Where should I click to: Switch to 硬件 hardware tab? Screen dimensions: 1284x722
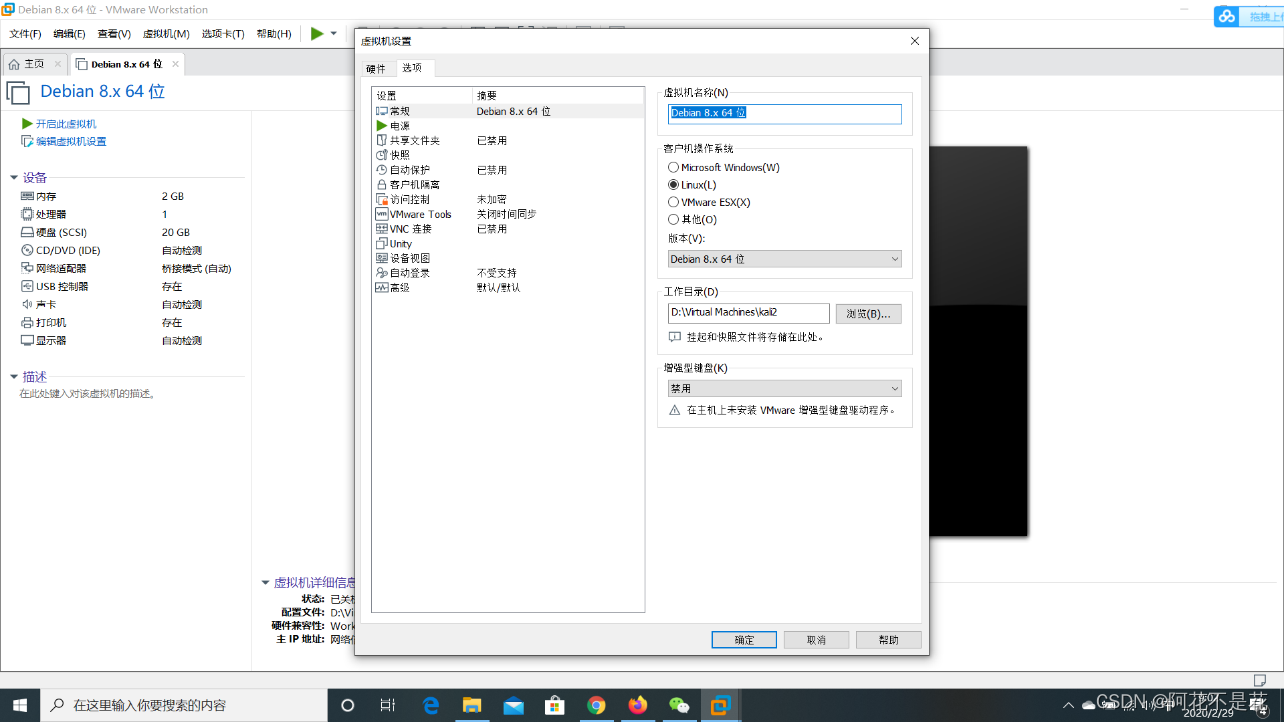(376, 68)
